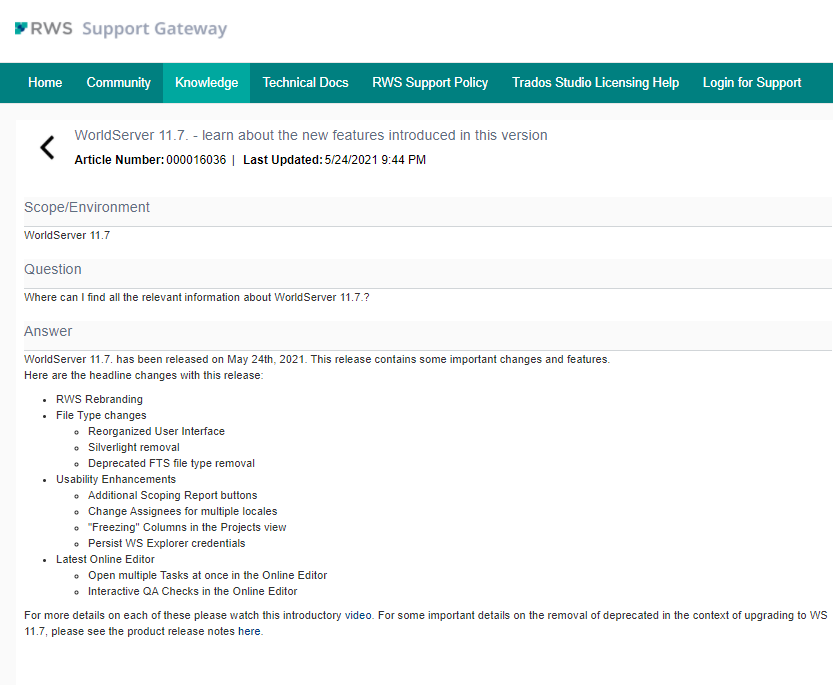Click the 'Latest Online Editor' bullet
The width and height of the screenshot is (833, 685).
tap(105, 560)
